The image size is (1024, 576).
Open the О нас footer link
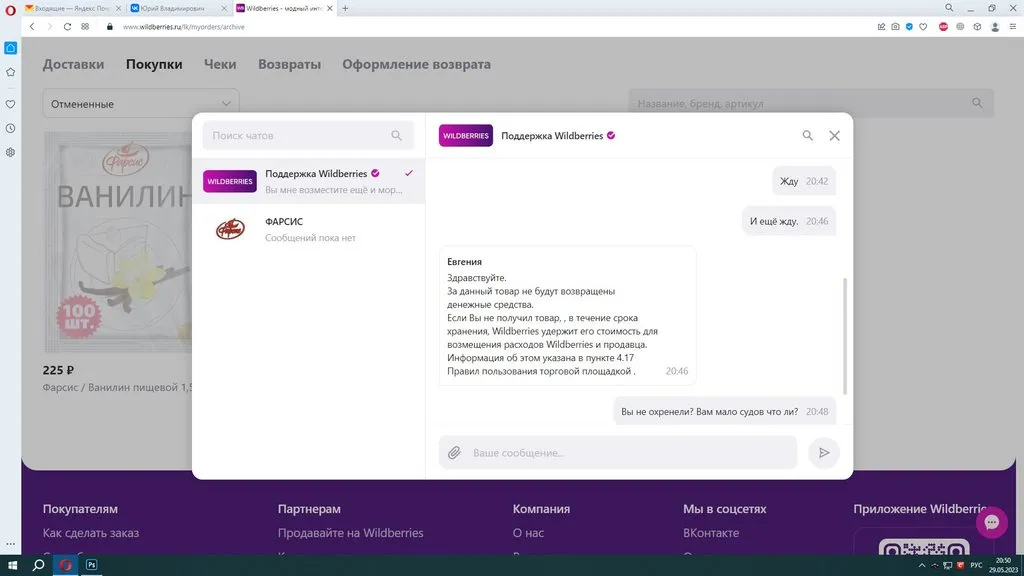pos(528,533)
